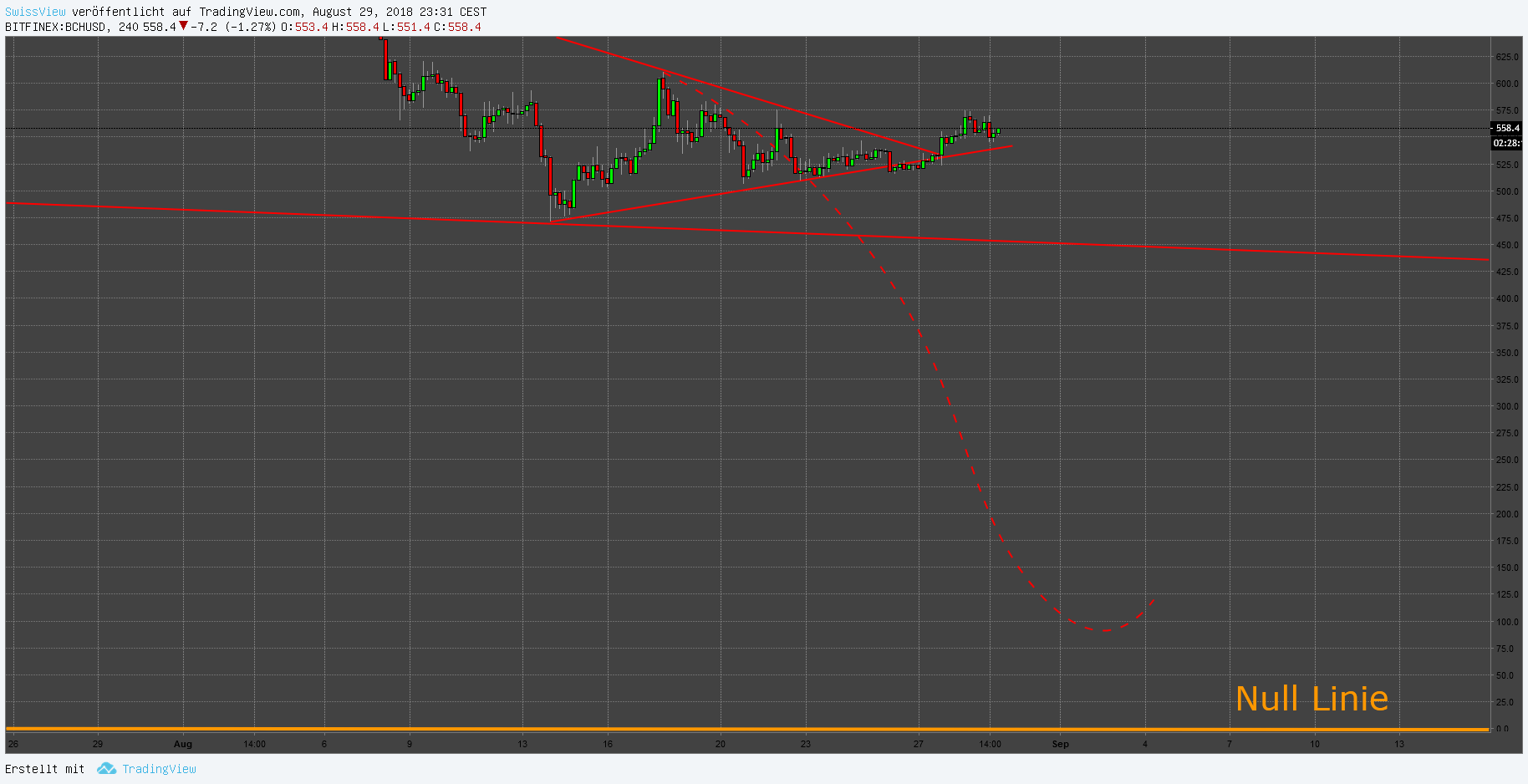
Task: Click the Null Linie text annotation
Action: 1312,698
